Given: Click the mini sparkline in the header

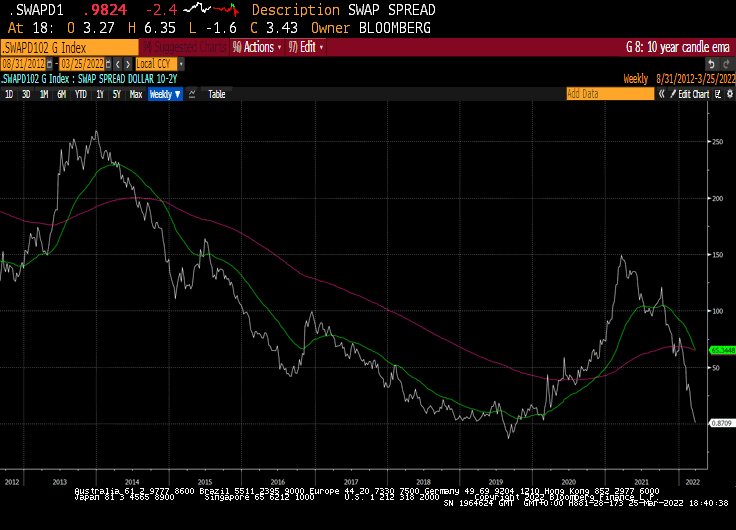Looking at the screenshot, I should pyautogui.click(x=211, y=9).
